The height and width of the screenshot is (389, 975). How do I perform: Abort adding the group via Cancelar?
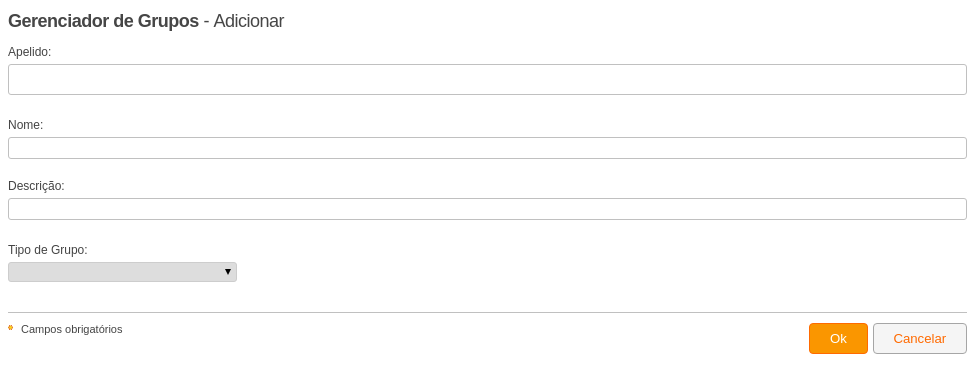coord(920,339)
